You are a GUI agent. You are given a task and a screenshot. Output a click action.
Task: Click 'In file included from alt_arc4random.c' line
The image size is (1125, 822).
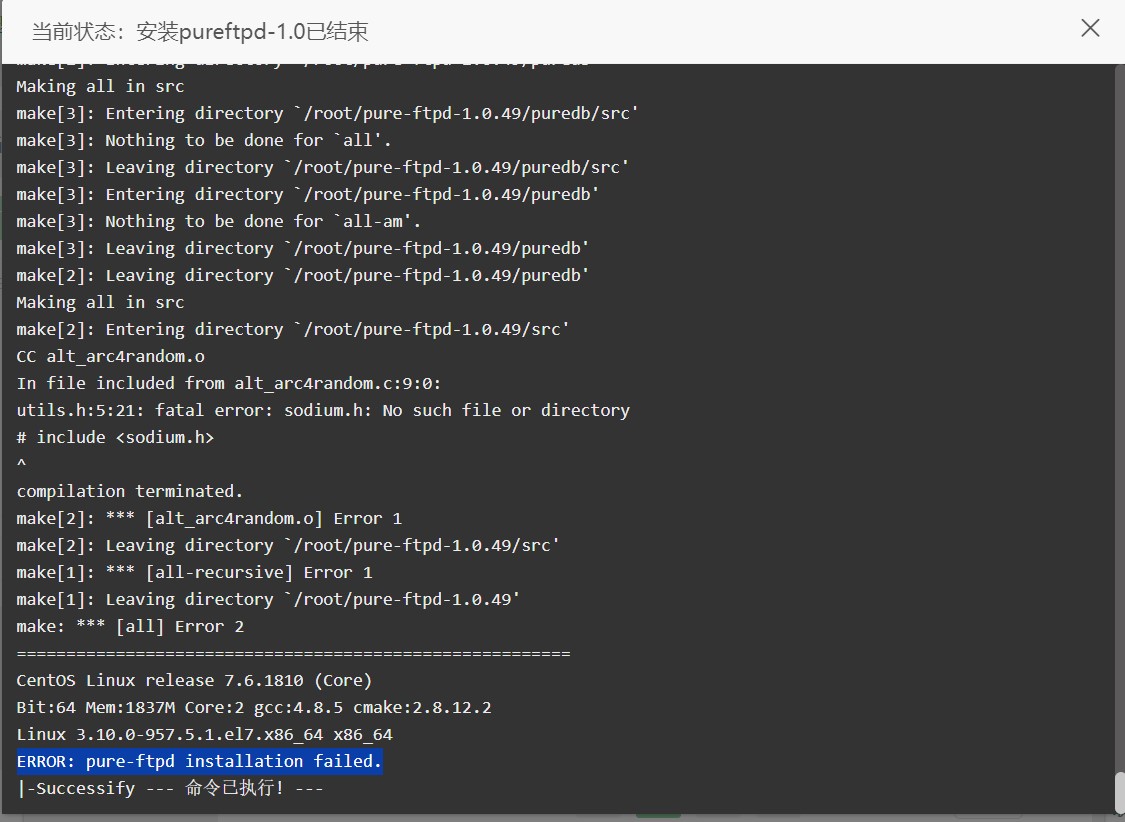coord(229,384)
